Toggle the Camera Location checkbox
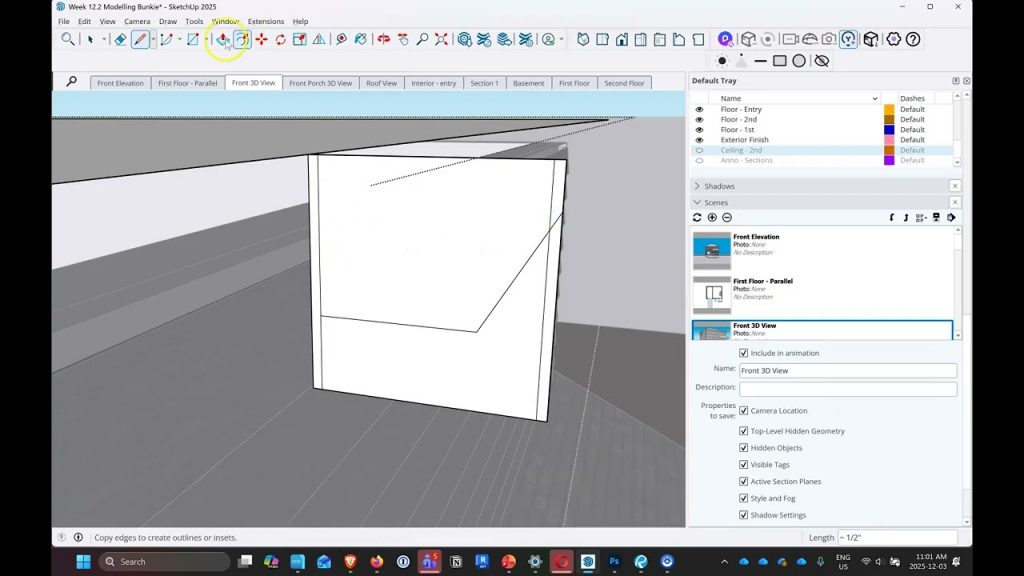1024x576 pixels. [x=743, y=411]
